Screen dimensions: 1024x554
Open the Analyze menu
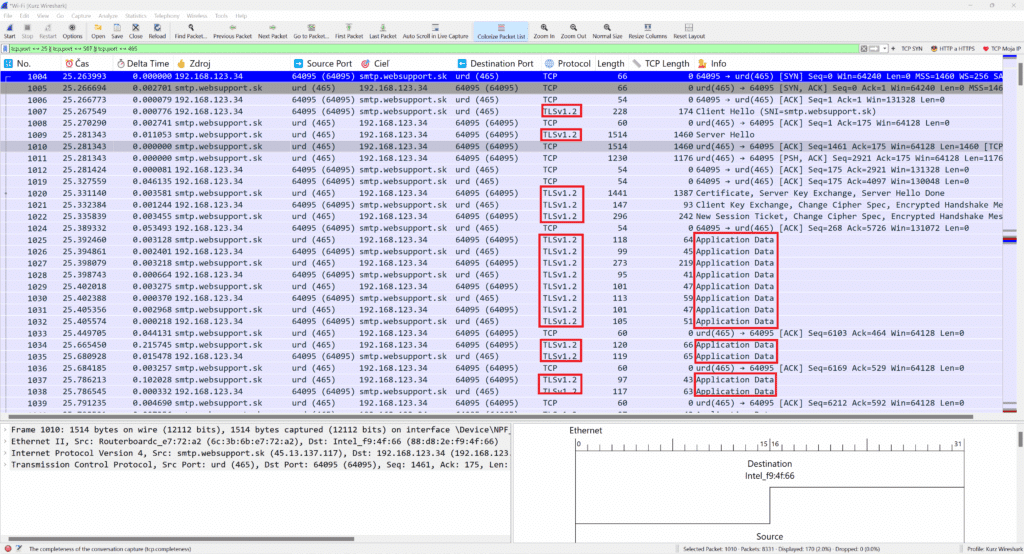pos(108,16)
